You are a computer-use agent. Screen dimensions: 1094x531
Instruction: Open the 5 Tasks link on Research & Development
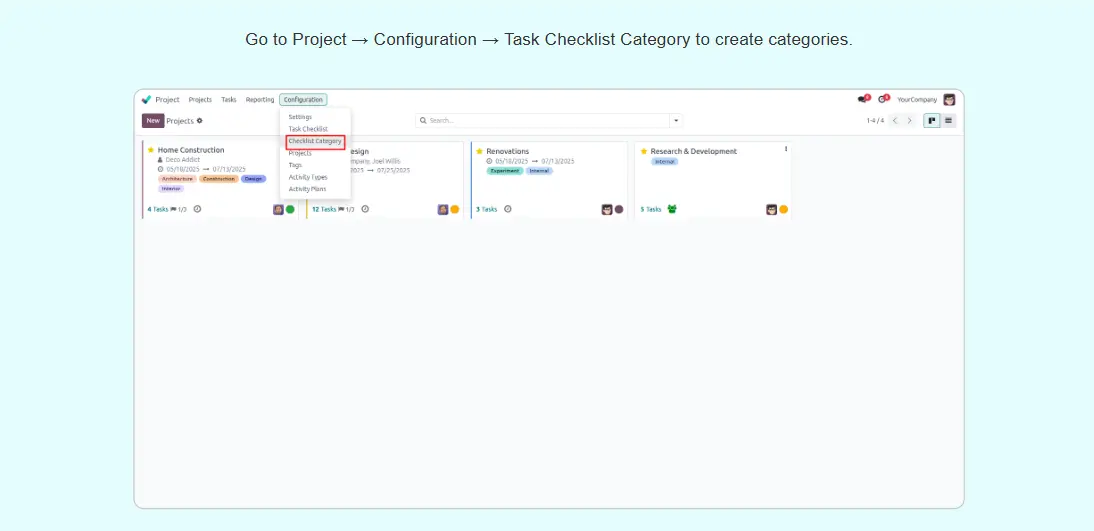click(651, 210)
